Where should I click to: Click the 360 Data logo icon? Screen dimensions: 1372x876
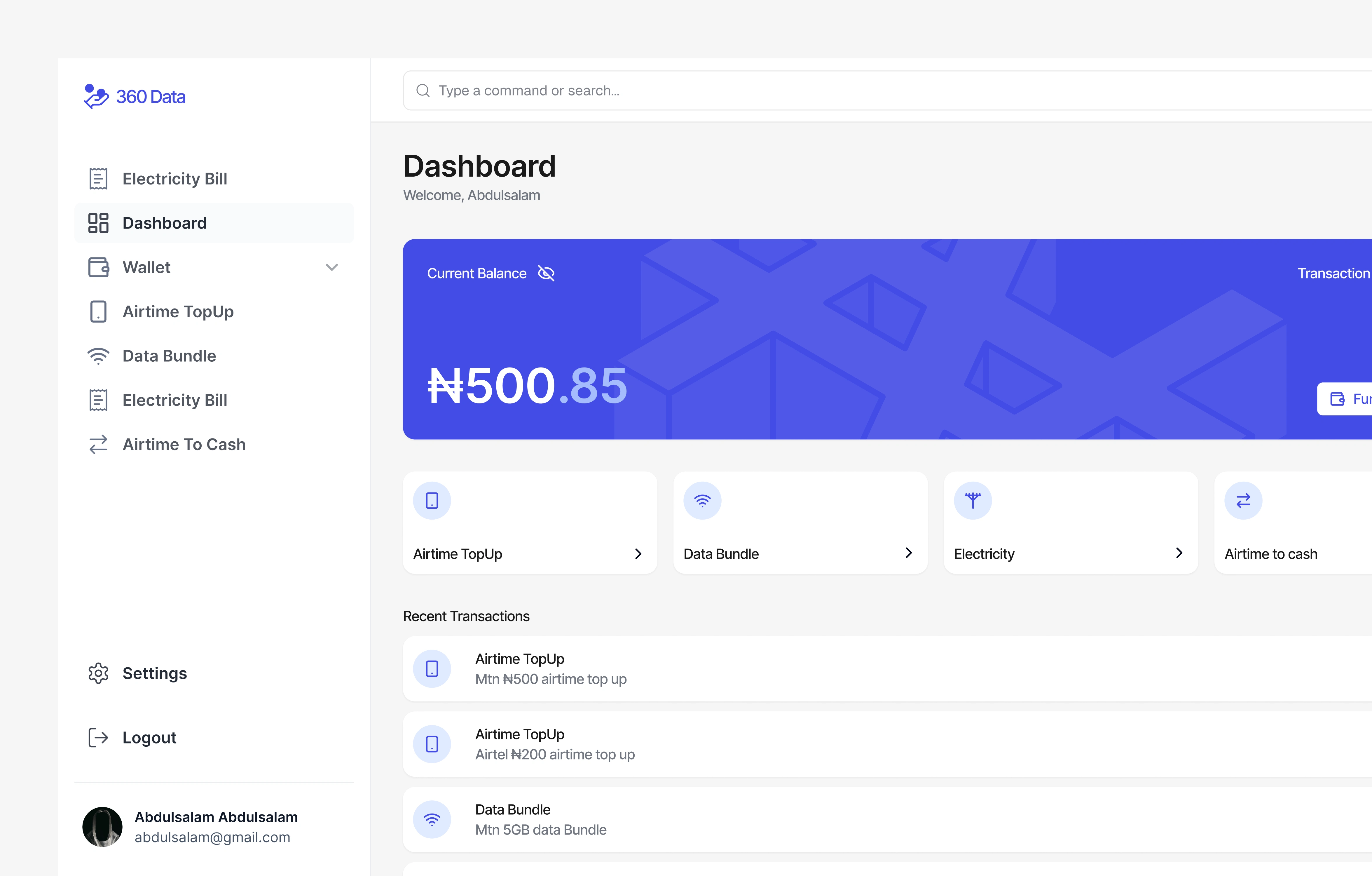[96, 96]
